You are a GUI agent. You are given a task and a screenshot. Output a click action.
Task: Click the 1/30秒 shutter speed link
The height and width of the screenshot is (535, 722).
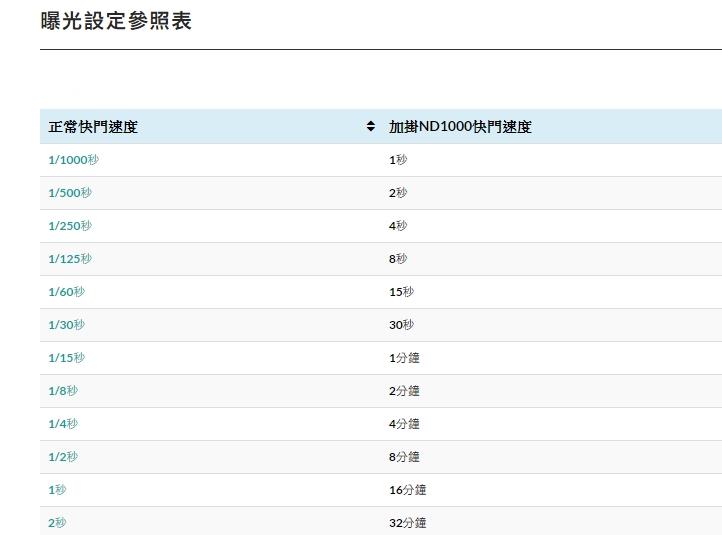coord(66,325)
